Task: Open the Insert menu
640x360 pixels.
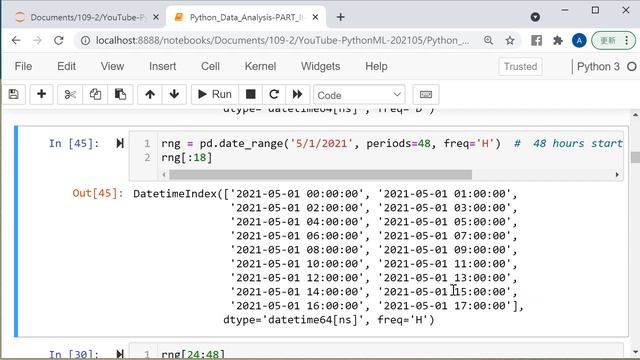Action: (162, 66)
